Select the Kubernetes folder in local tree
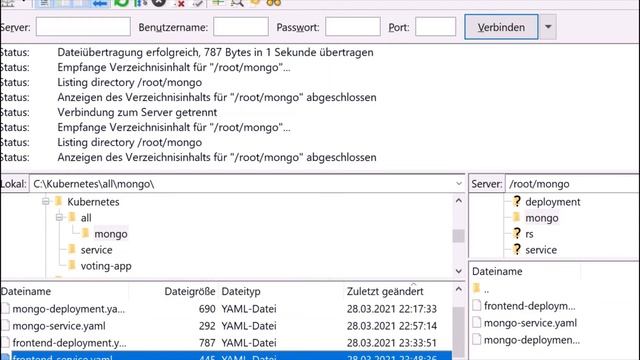 coord(93,202)
